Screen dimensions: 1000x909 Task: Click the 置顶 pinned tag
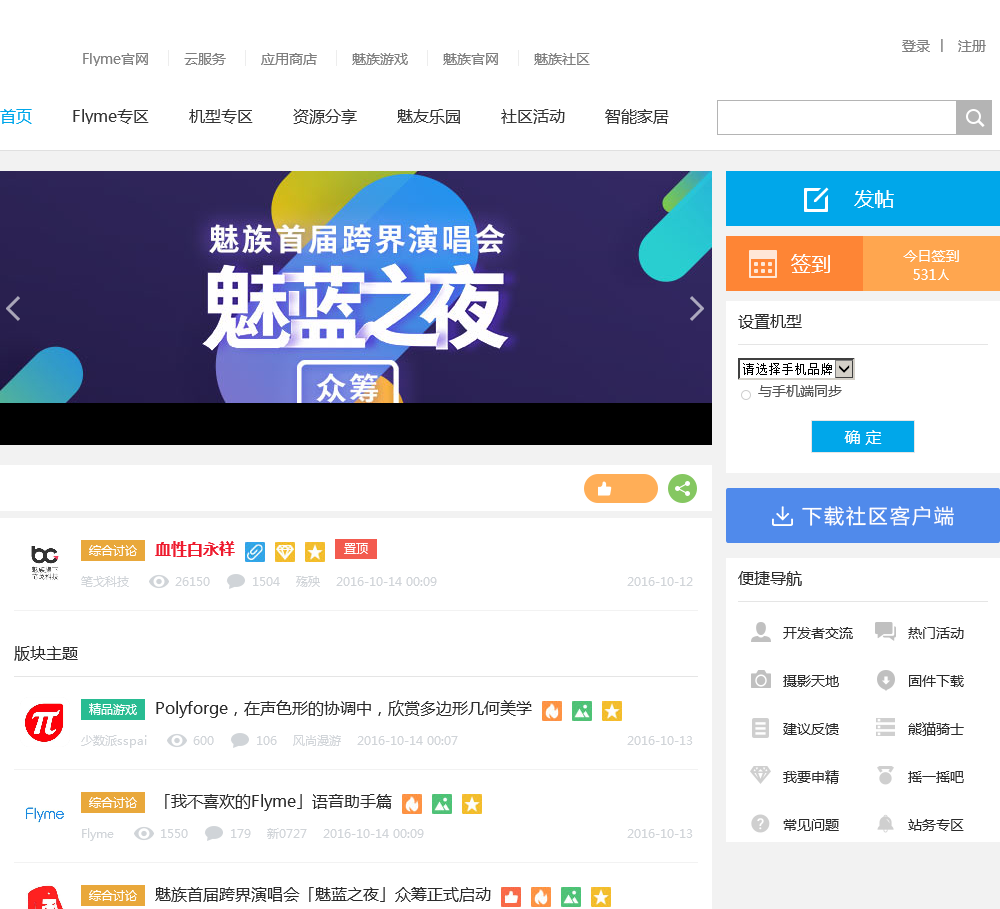(x=356, y=549)
